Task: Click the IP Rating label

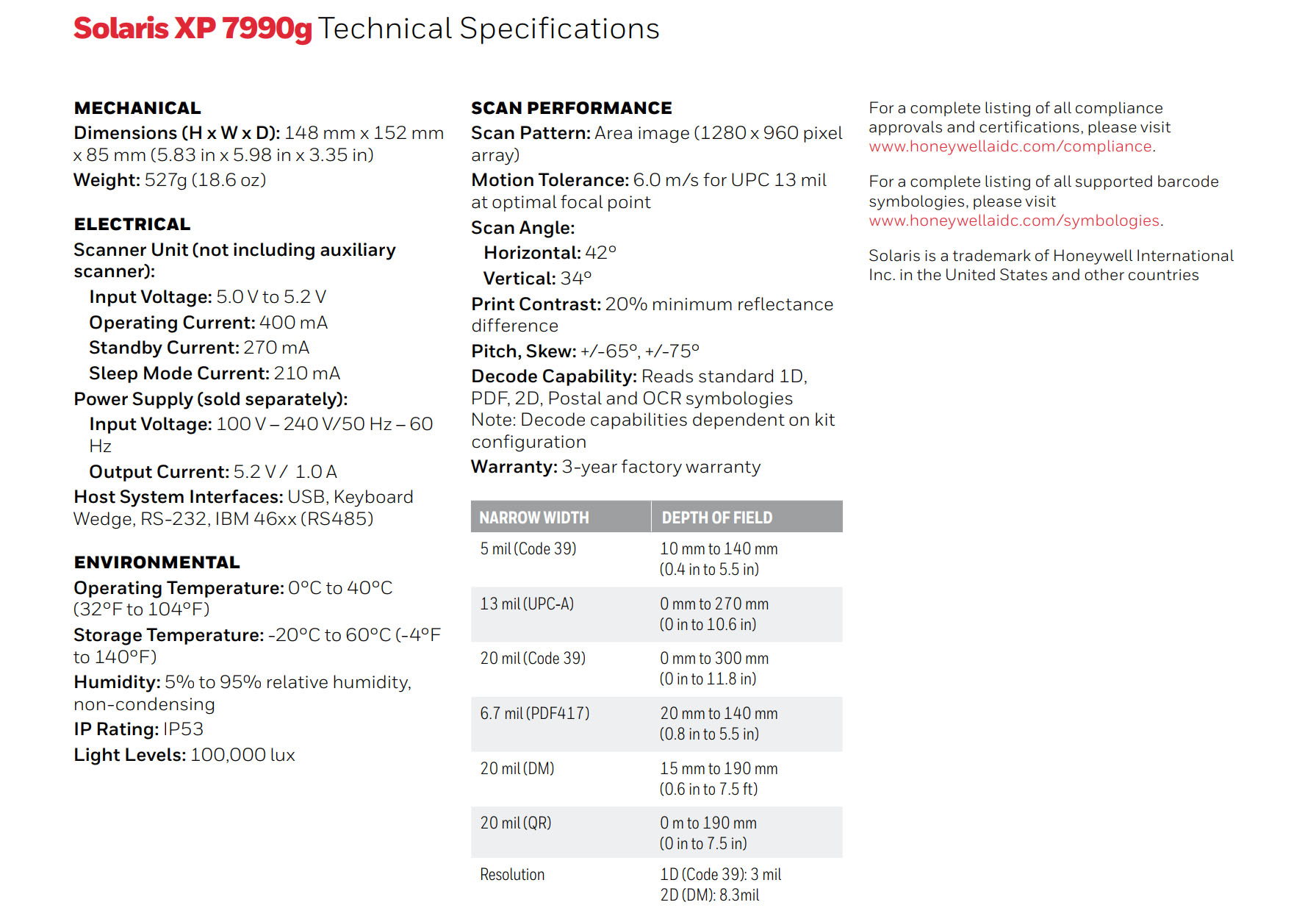Action: 116,729
